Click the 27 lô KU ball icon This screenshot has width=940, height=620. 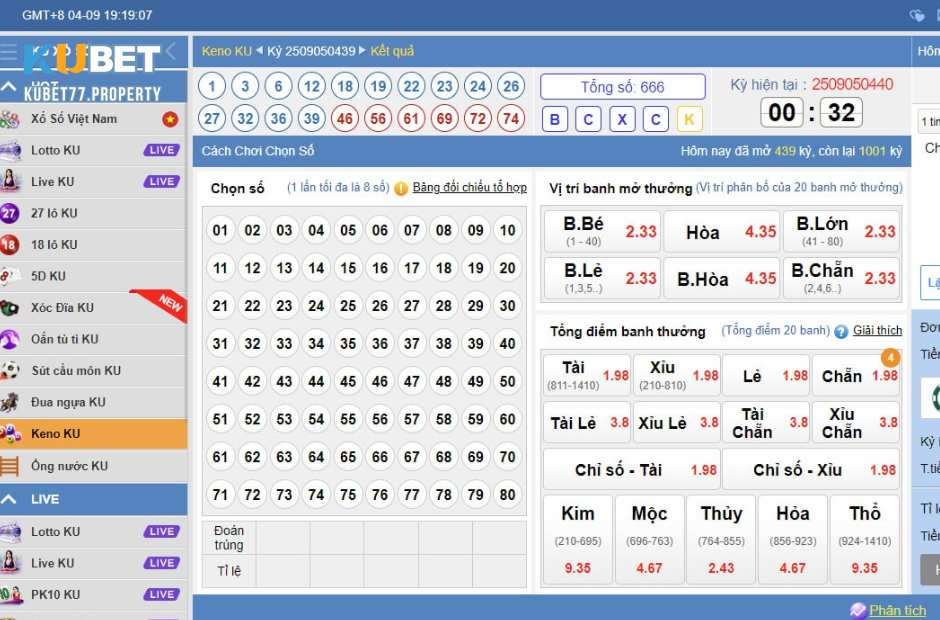(x=9, y=213)
